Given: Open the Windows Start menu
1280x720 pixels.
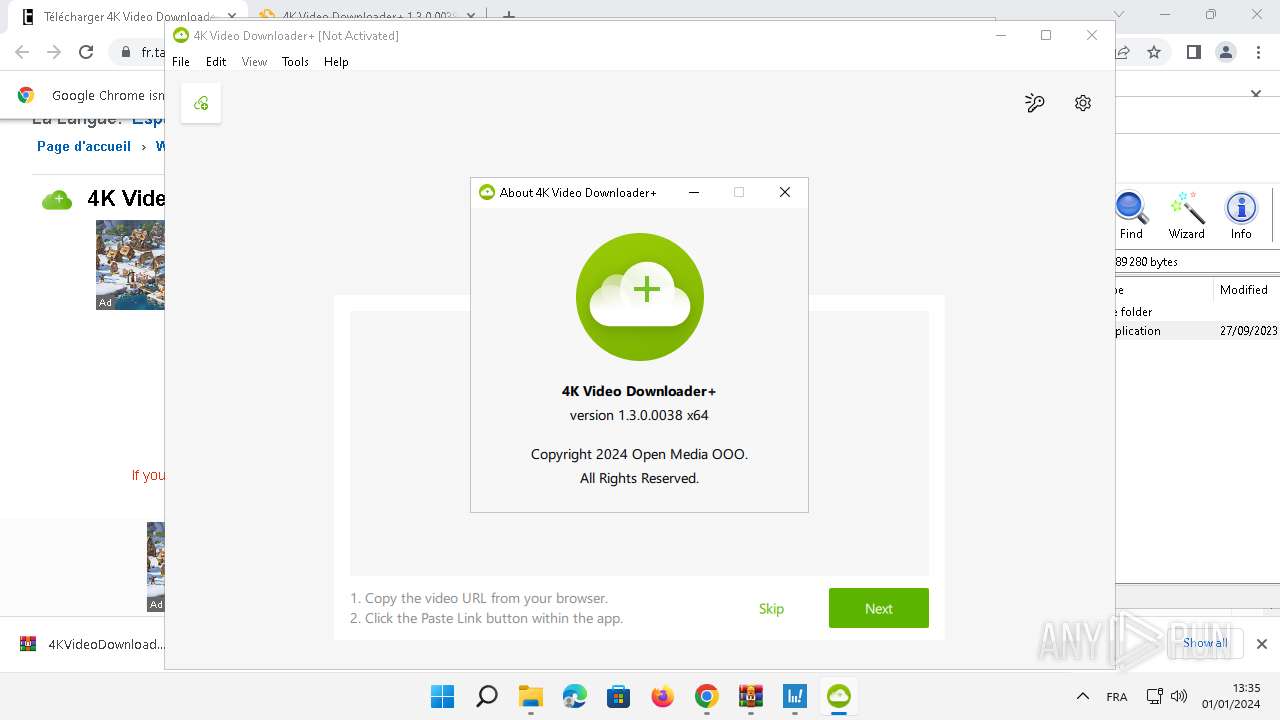Looking at the screenshot, I should pyautogui.click(x=442, y=696).
